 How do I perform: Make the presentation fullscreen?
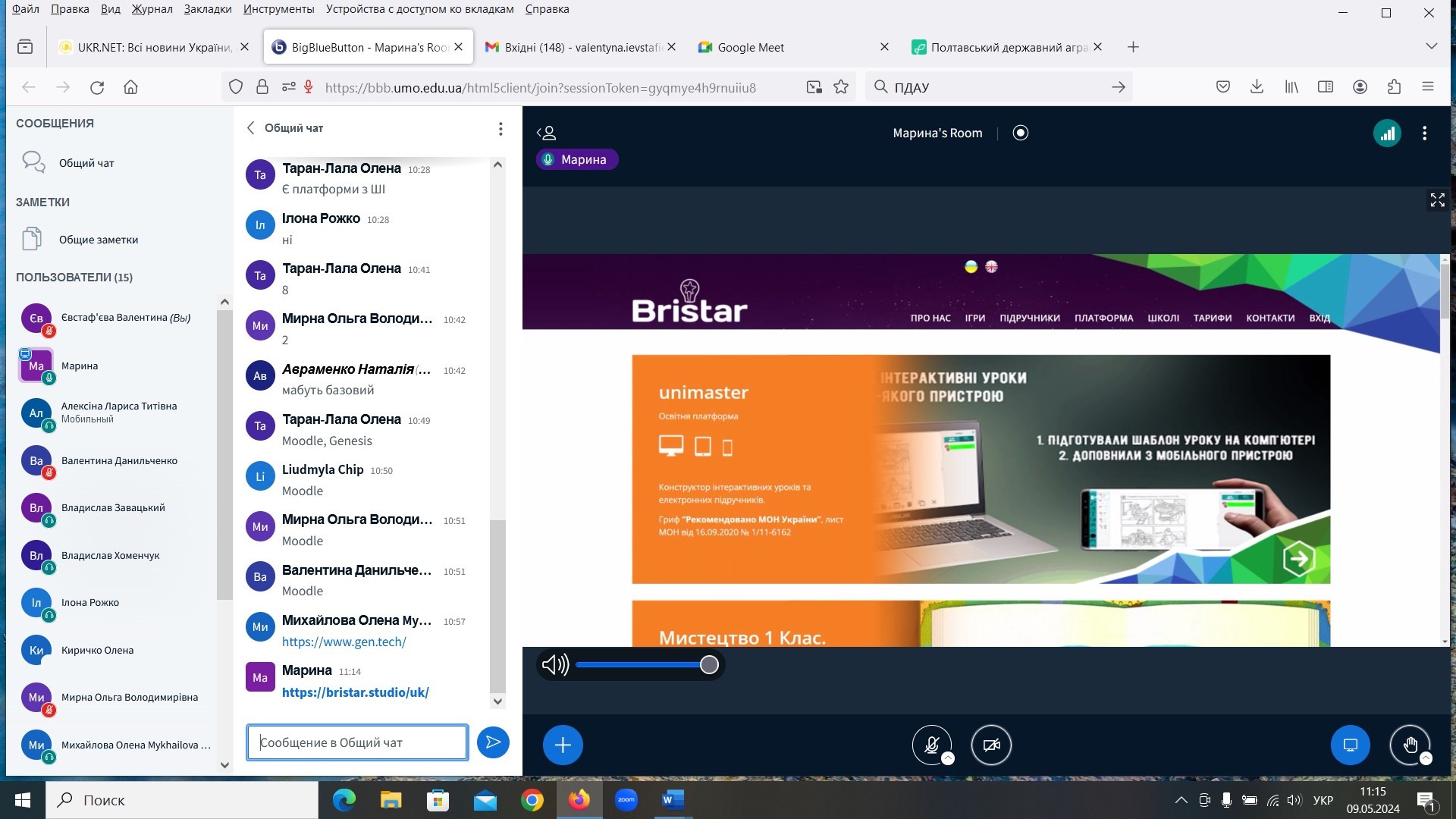click(1437, 200)
